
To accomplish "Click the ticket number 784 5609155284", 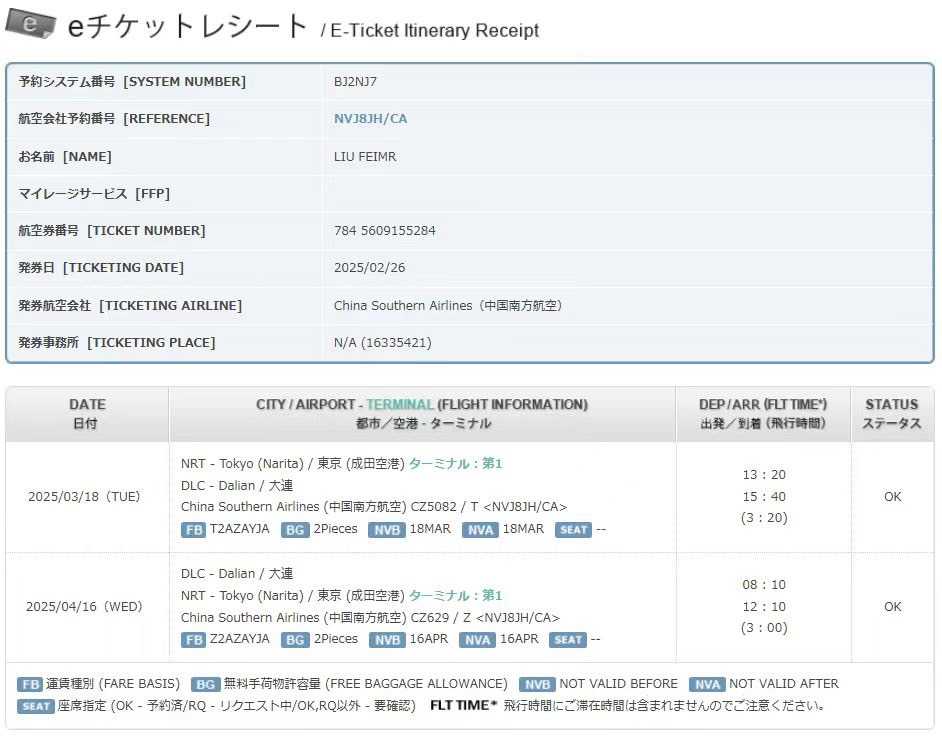I will 384,231.
